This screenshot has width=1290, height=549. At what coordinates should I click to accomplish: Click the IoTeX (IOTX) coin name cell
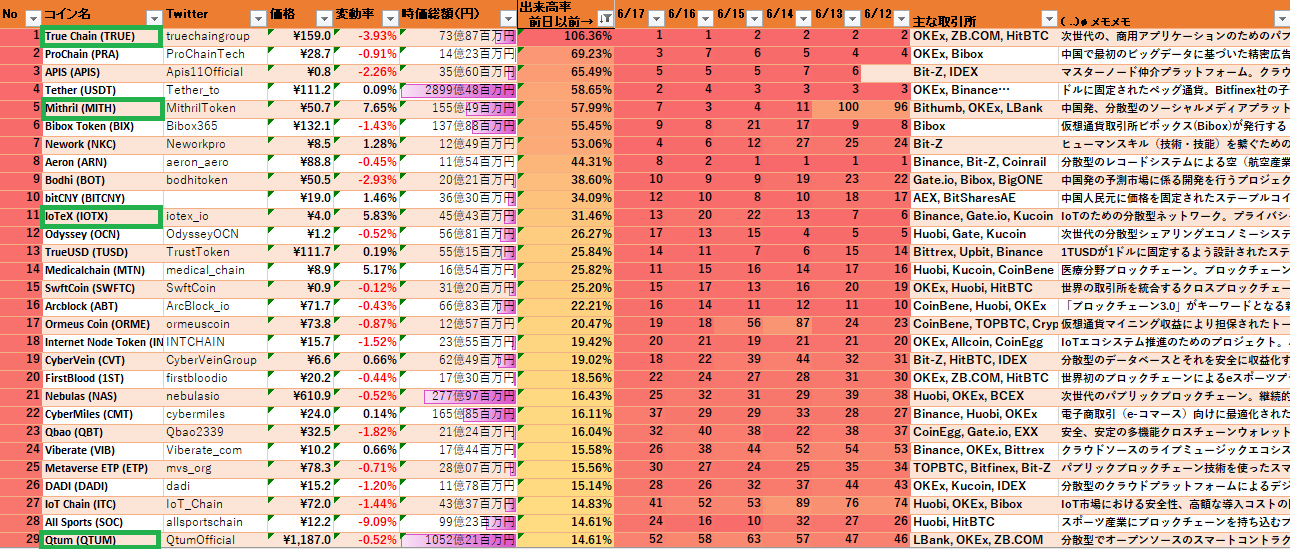(x=101, y=216)
